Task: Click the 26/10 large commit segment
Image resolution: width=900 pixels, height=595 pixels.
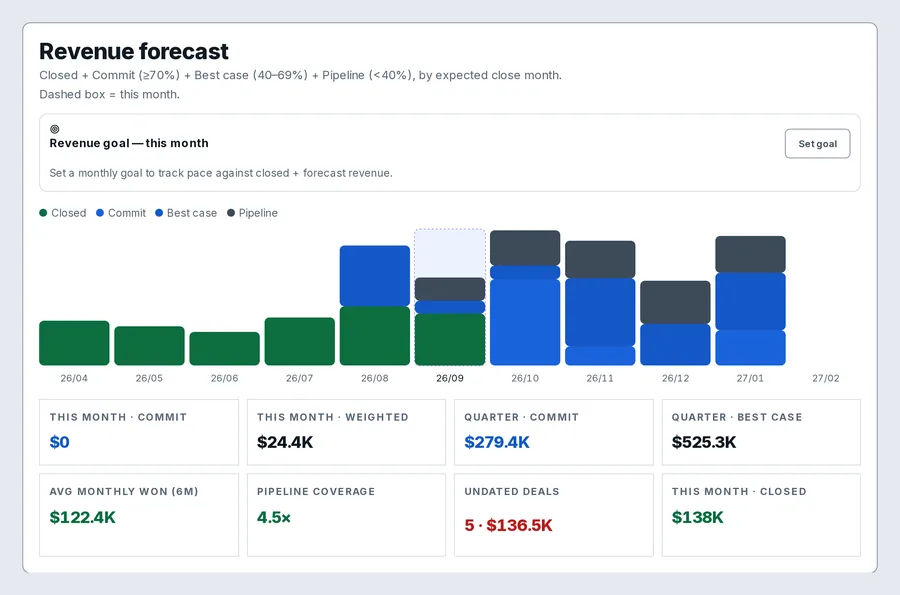Action: (525, 322)
